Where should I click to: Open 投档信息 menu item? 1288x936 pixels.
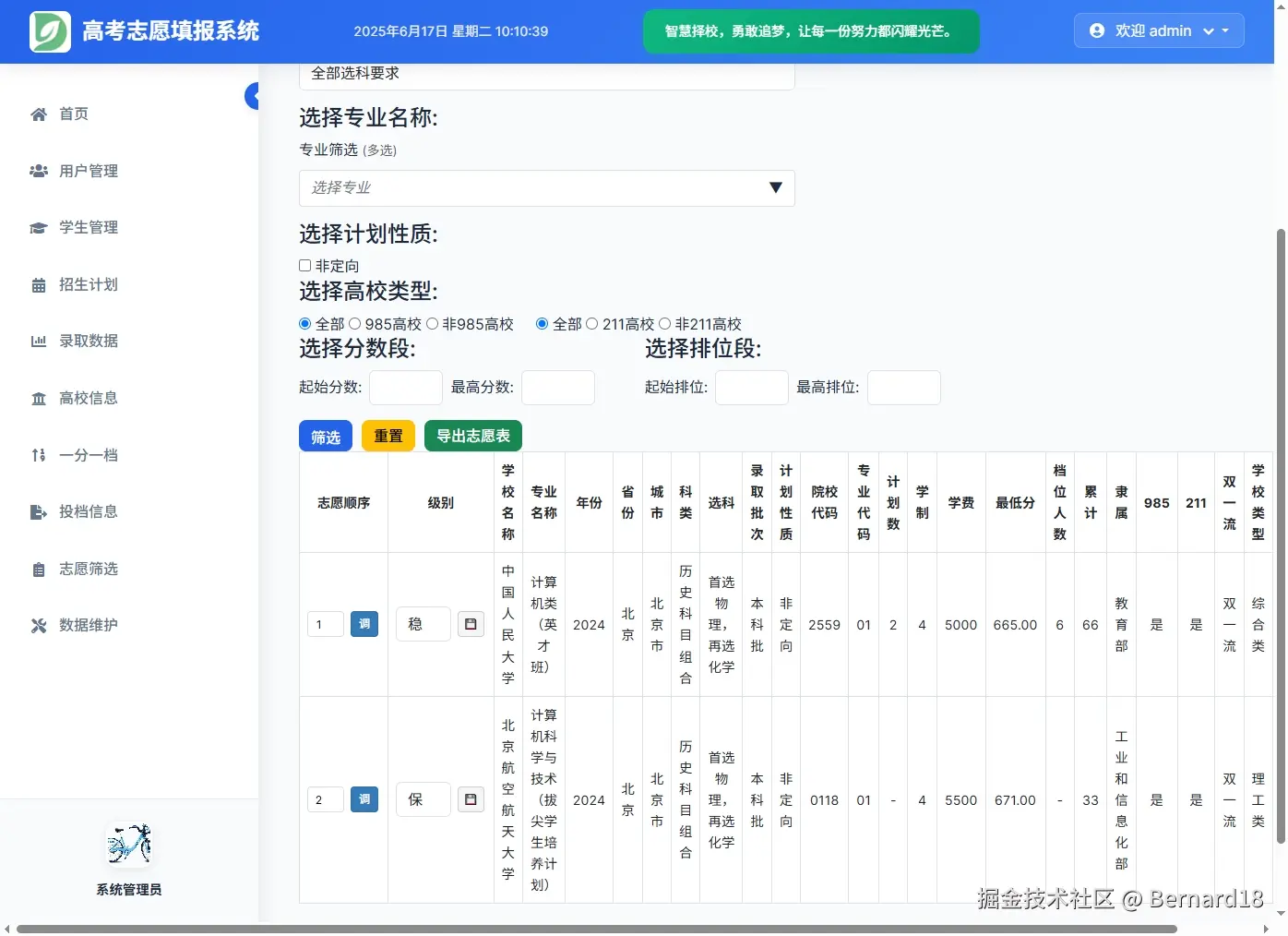(x=89, y=512)
